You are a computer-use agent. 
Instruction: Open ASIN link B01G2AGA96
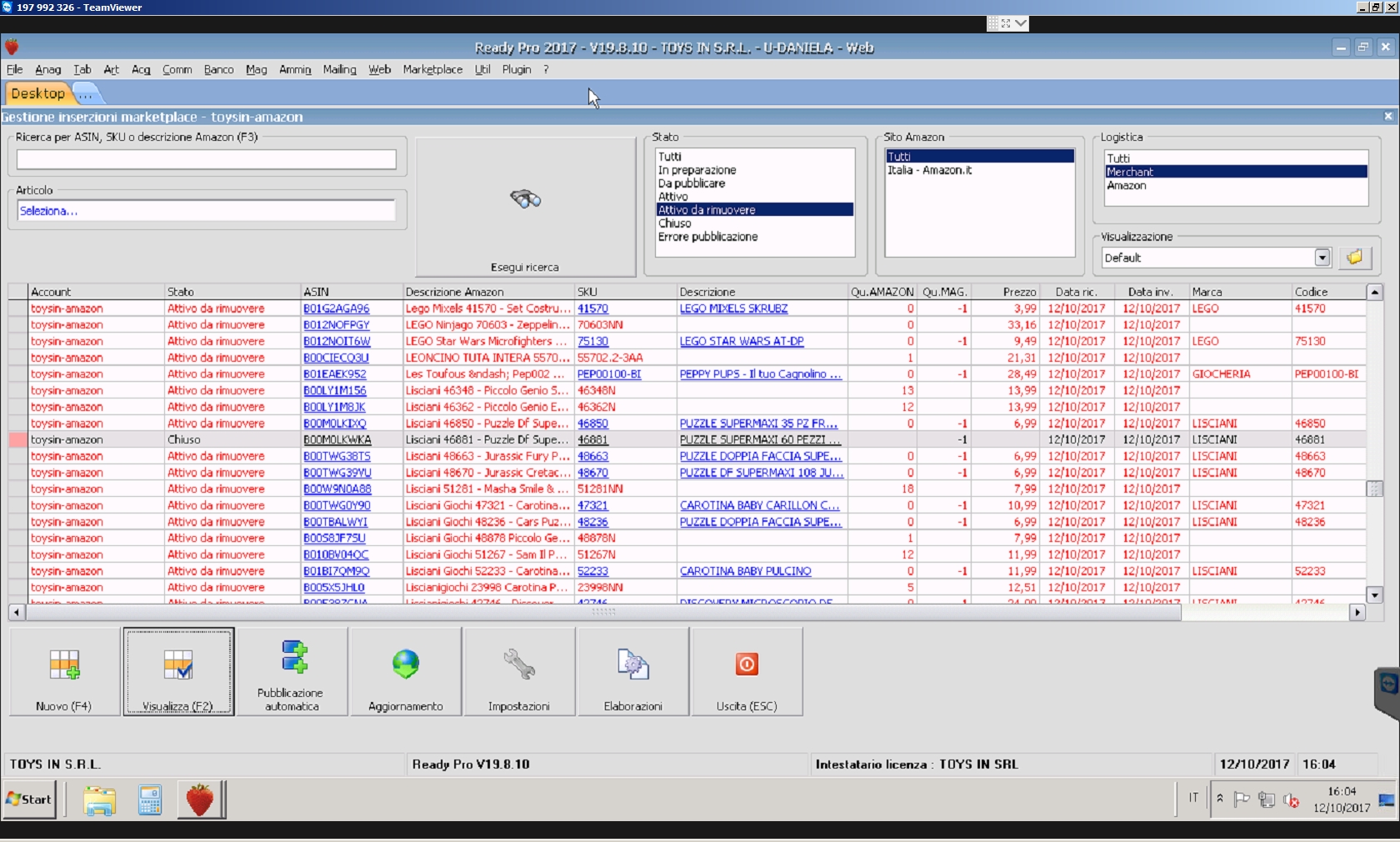tap(337, 308)
